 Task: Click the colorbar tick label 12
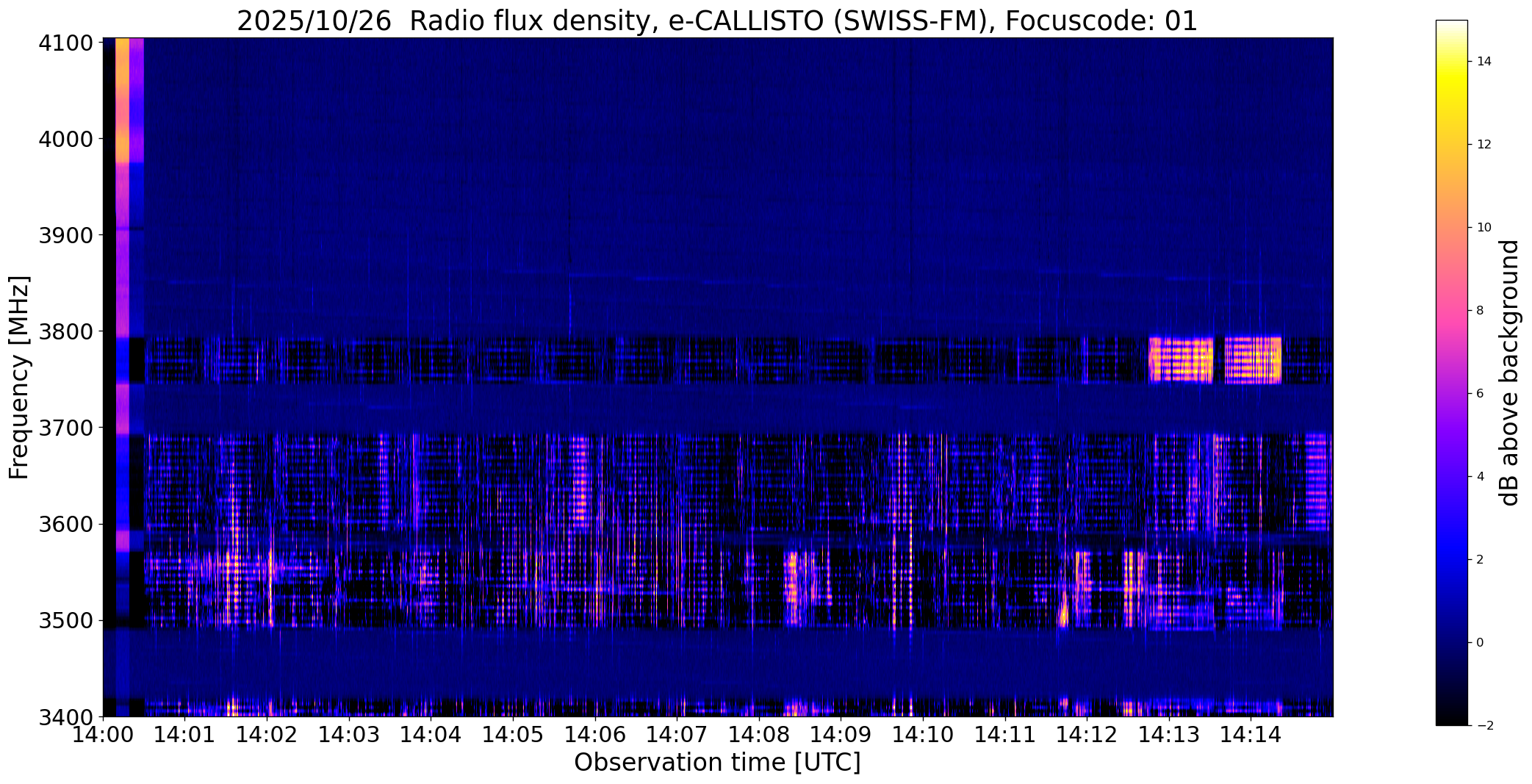[1484, 145]
